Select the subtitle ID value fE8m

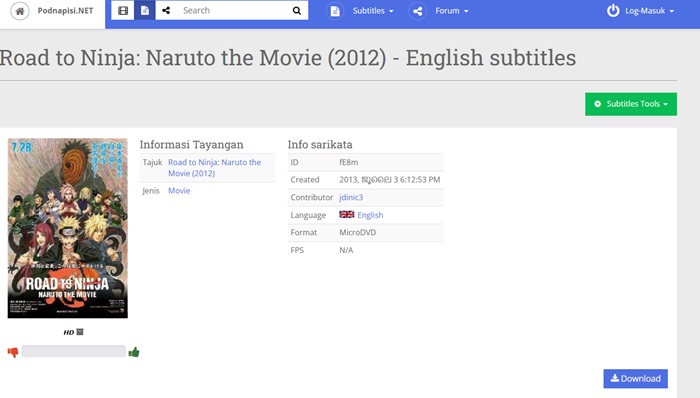[349, 162]
